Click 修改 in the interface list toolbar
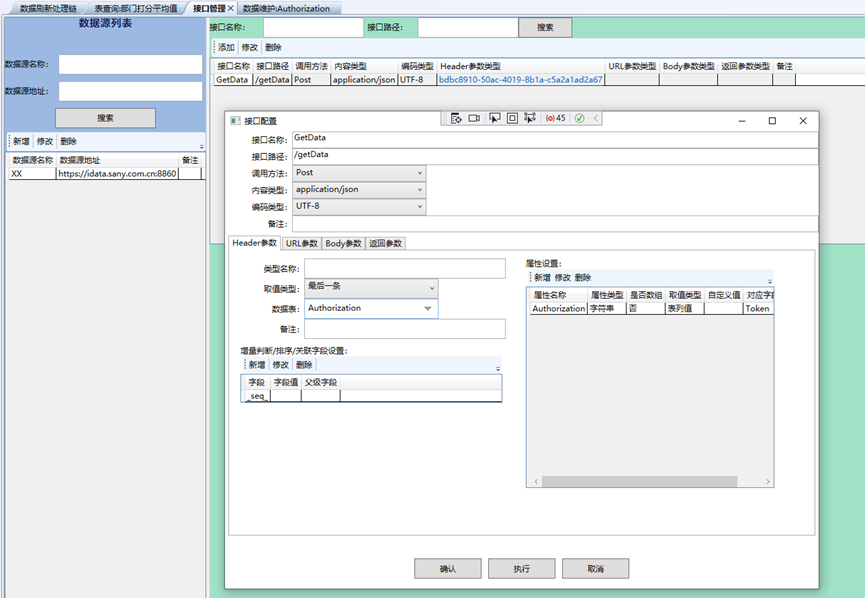Viewport: 865px width, 598px height. click(x=249, y=47)
